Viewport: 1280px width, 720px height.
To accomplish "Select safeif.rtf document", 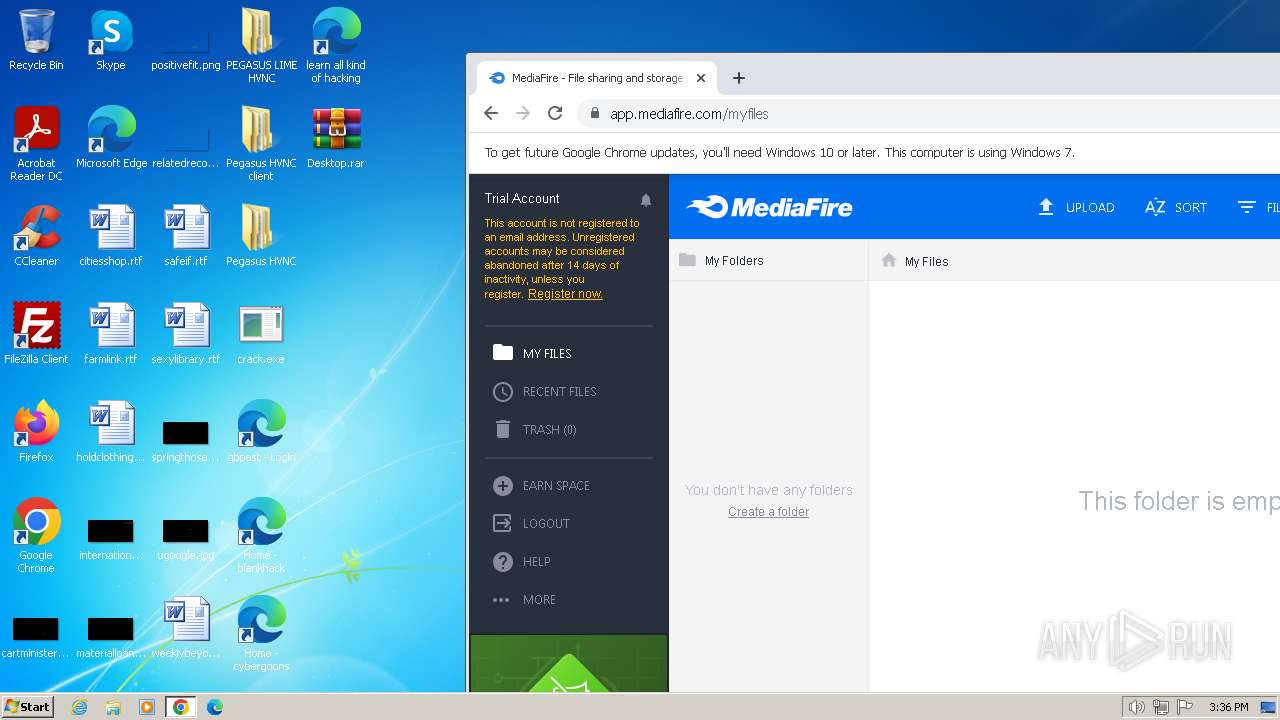I will point(186,236).
